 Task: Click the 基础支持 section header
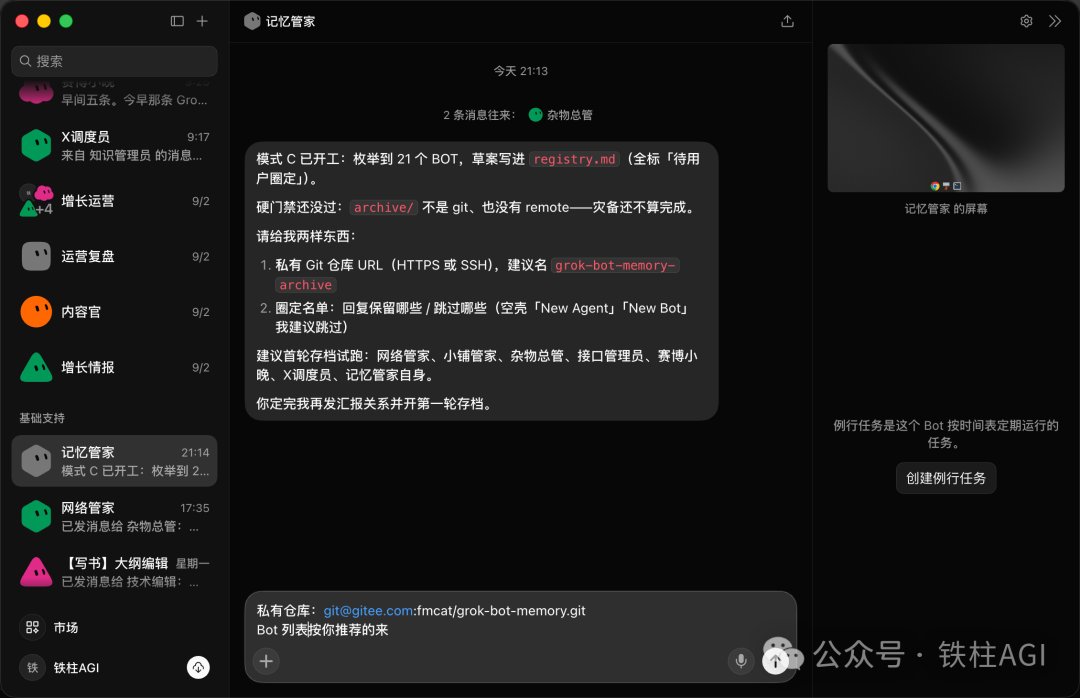(x=42, y=418)
